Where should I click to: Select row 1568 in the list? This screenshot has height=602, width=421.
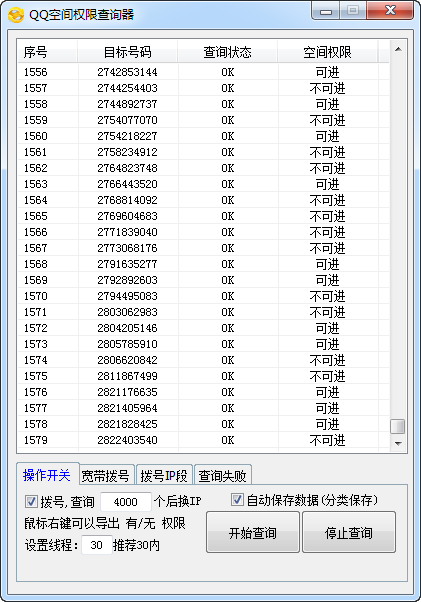[203, 264]
